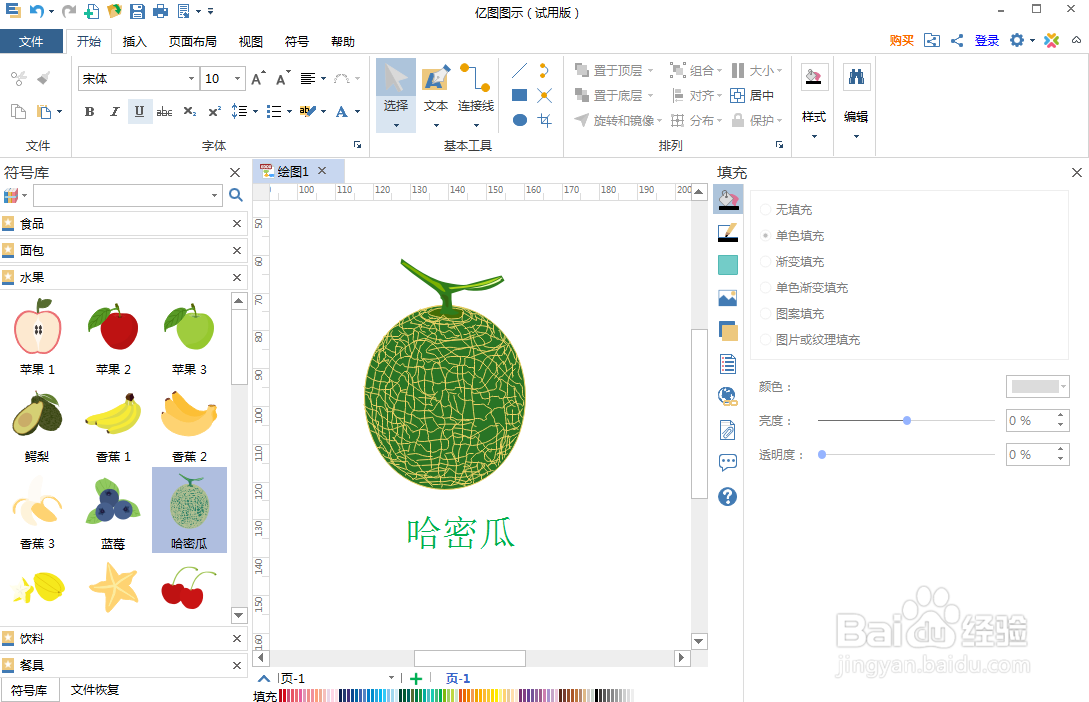The height and width of the screenshot is (702, 1089).
Task: Open the attachment panel icon
Action: [727, 430]
